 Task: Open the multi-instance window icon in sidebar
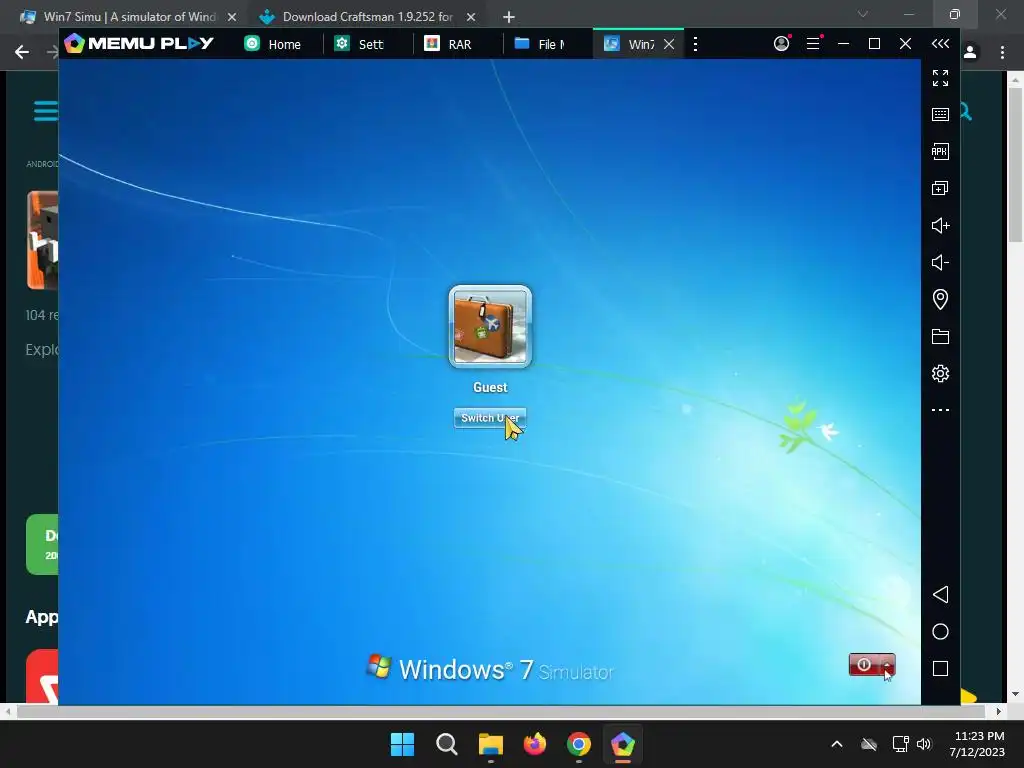(940, 189)
